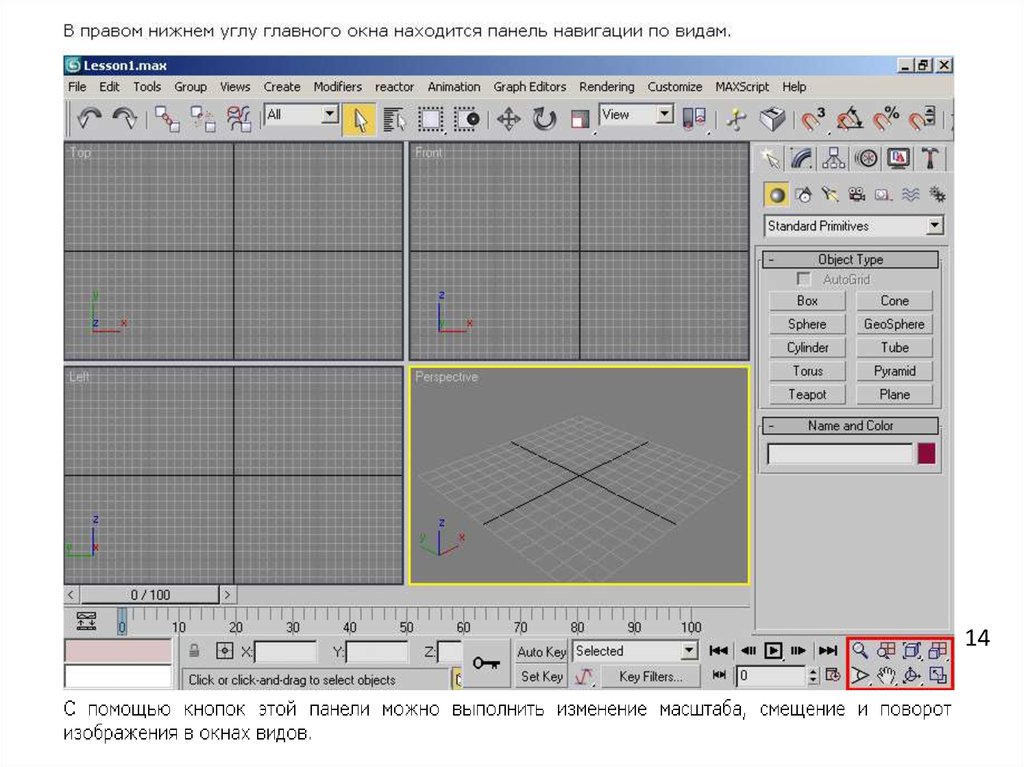Expand the View coordinate system dropdown
The height and width of the screenshot is (767, 1024).
coord(665,115)
